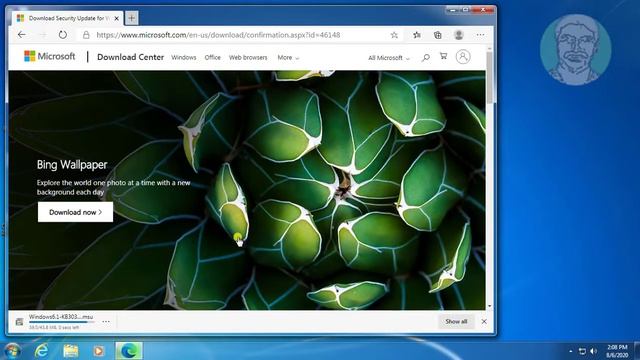Screen dimensions: 640x360
Task: Open the Download Center link
Action: (131, 57)
